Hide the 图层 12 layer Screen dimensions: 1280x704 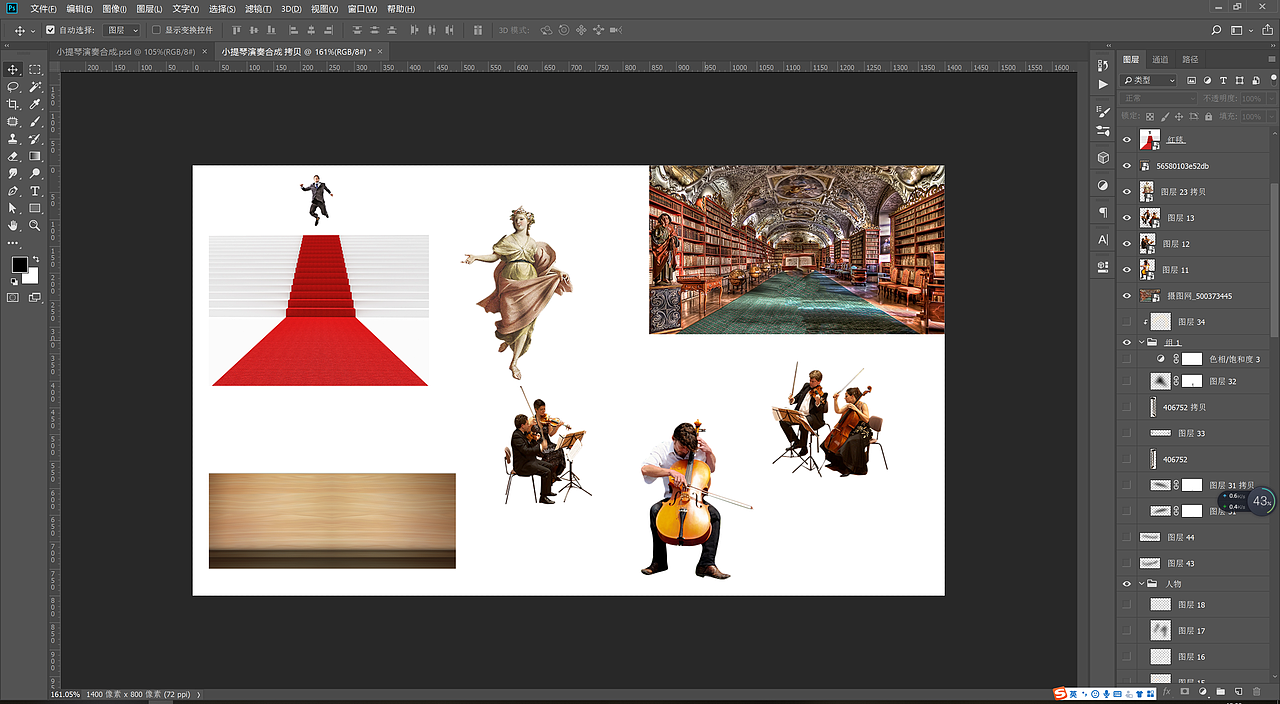[1127, 244]
